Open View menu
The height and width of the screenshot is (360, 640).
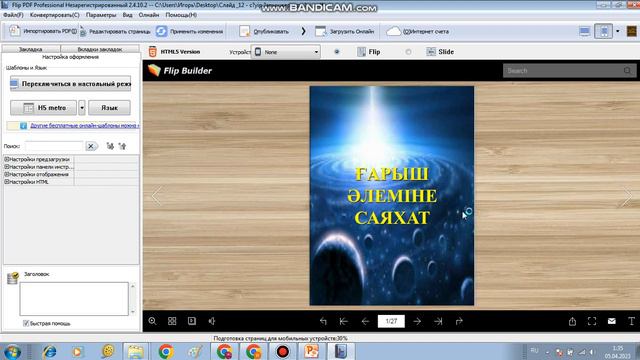pos(127,15)
